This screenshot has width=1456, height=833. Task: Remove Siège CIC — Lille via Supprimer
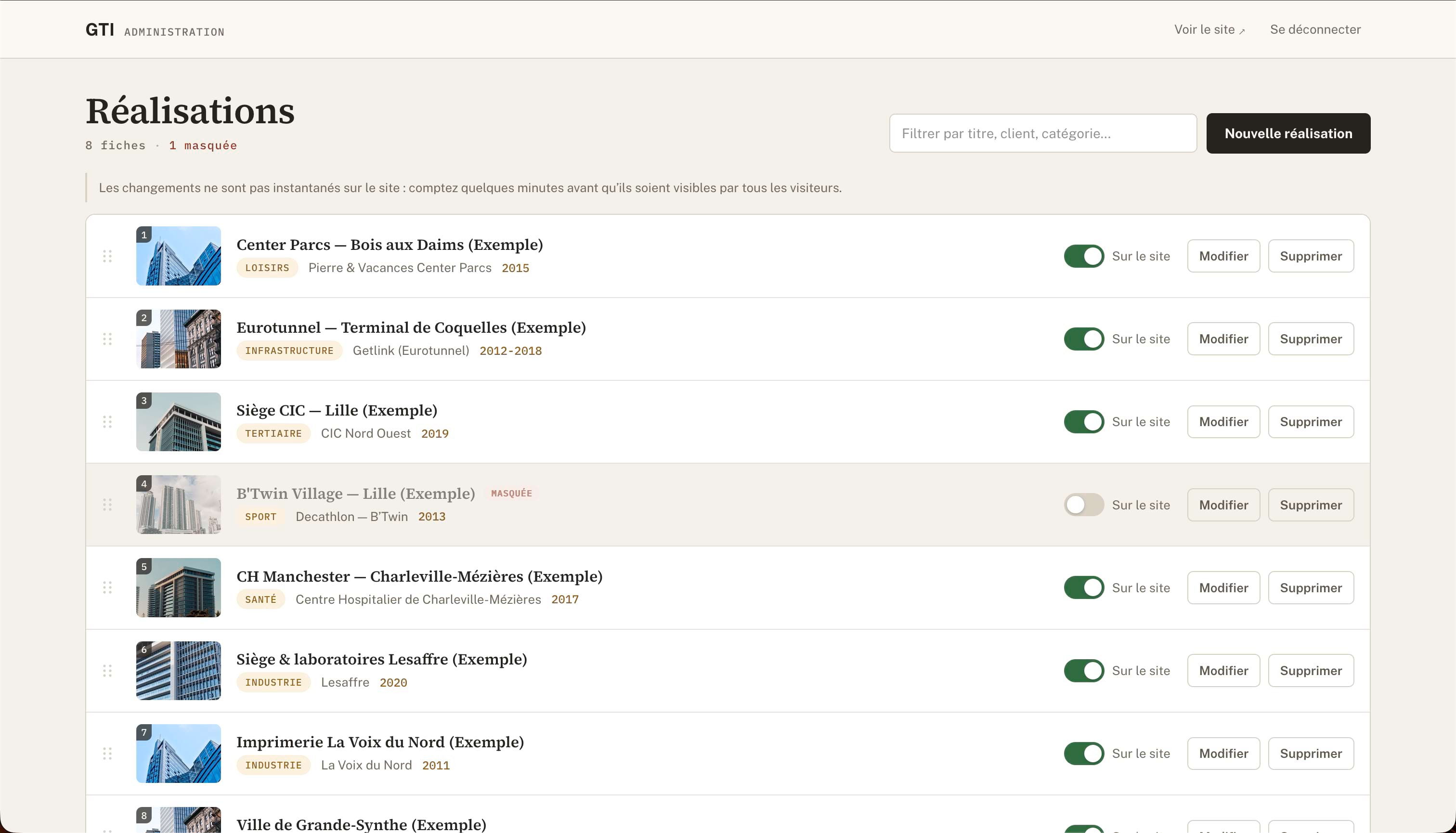(x=1311, y=422)
